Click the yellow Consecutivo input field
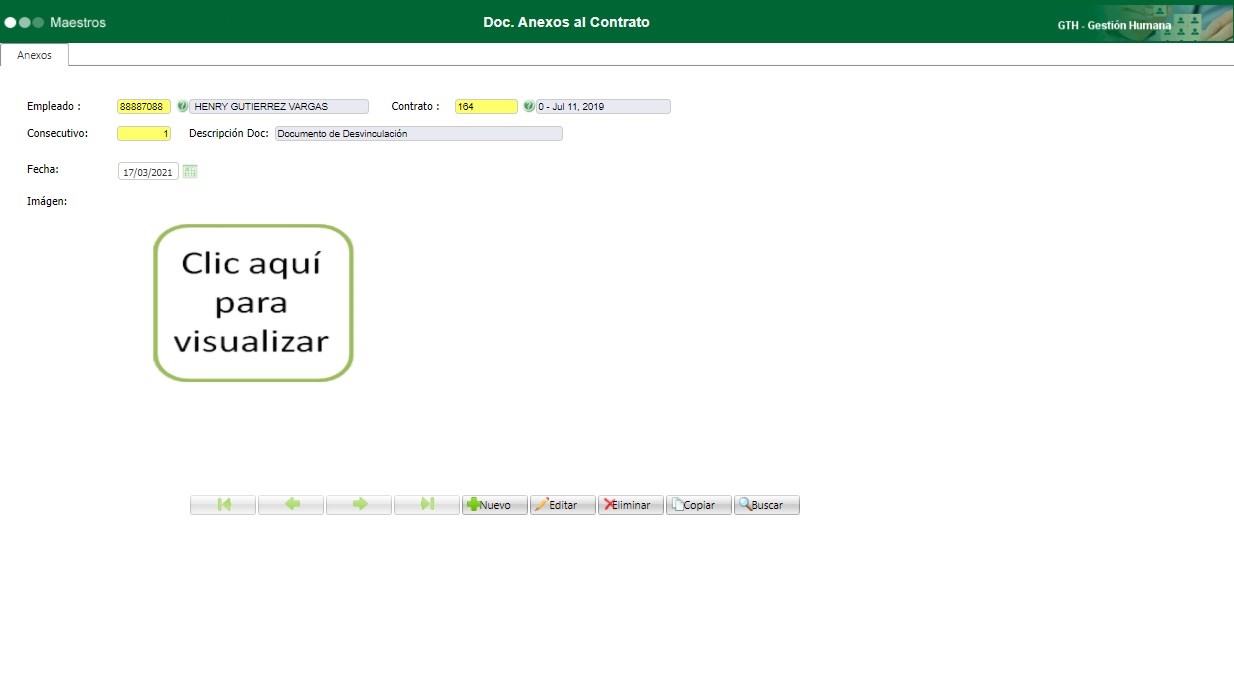This screenshot has height=698, width=1234. [x=143, y=133]
